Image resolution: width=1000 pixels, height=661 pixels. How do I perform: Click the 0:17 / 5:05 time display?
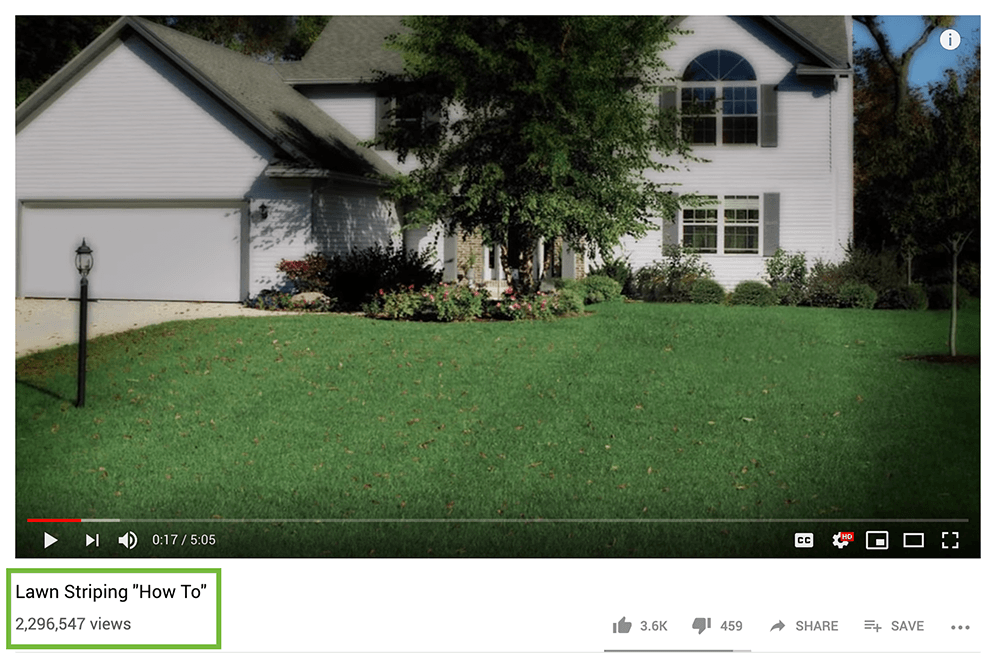pyautogui.click(x=184, y=540)
